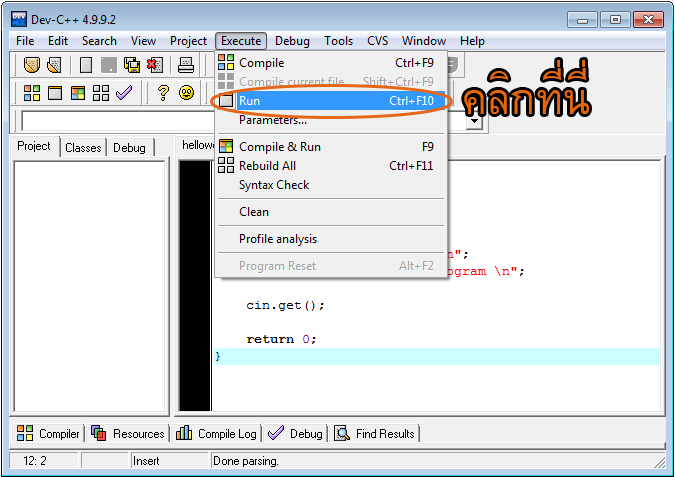Click the Compile Log bar-chart icon
Screen dimensions: 675x477
tap(184, 433)
